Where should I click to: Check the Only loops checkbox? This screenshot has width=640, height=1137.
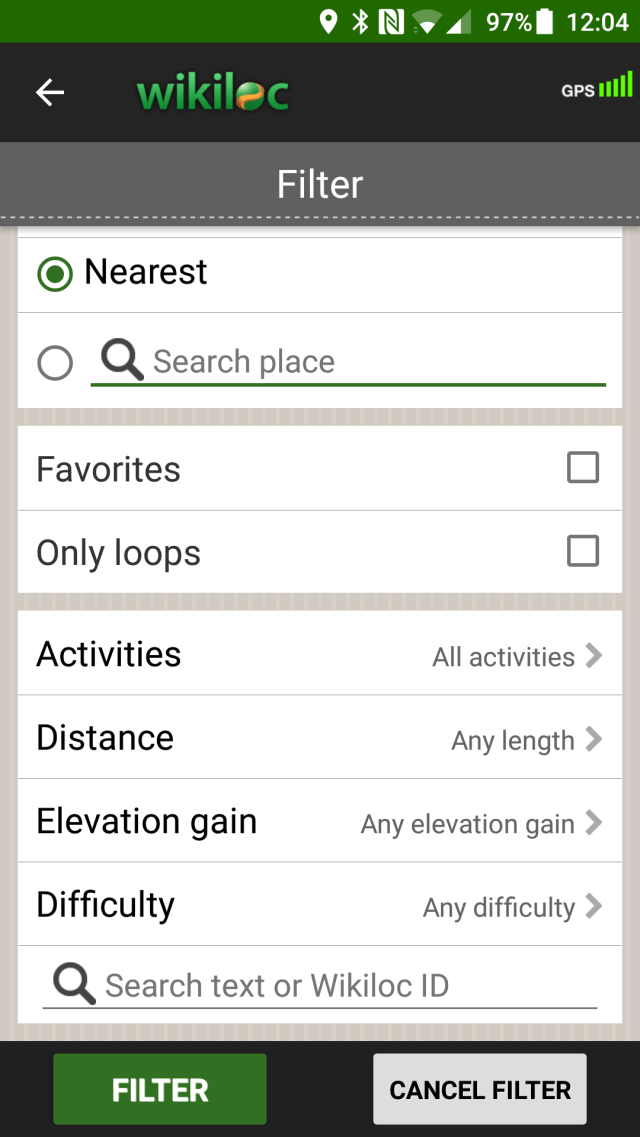[x=583, y=551]
